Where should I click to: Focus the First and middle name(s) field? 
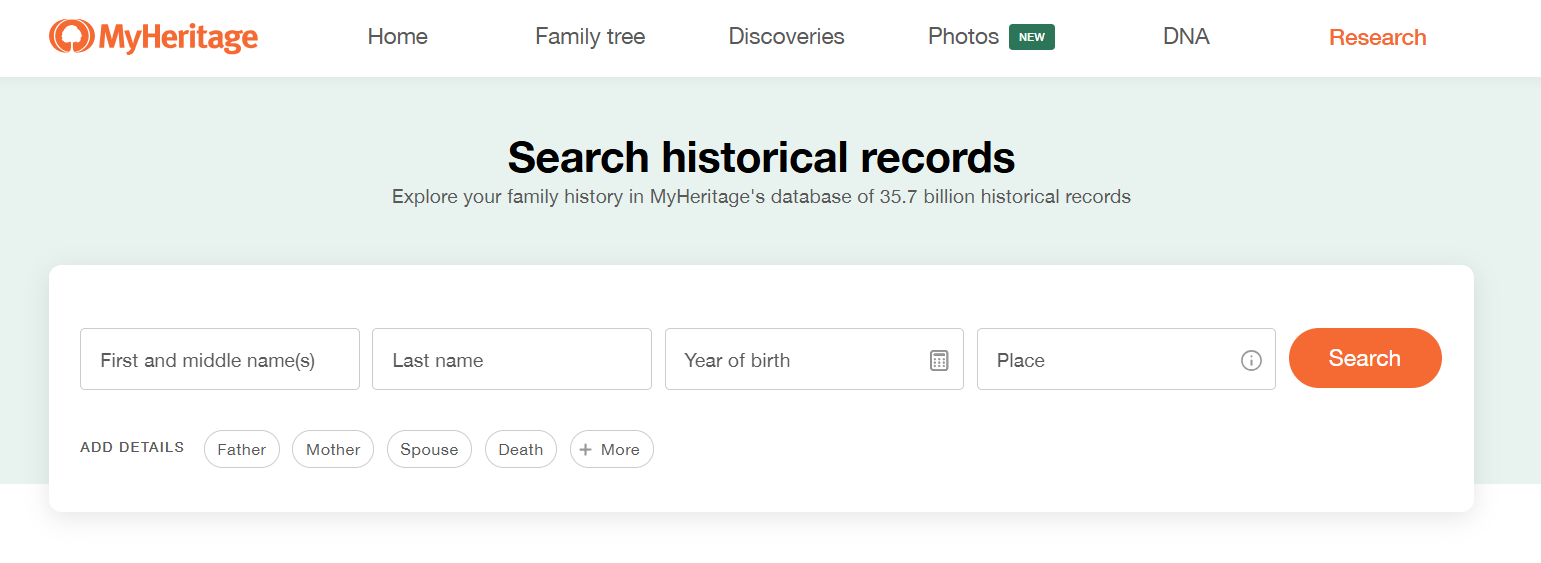(220, 359)
